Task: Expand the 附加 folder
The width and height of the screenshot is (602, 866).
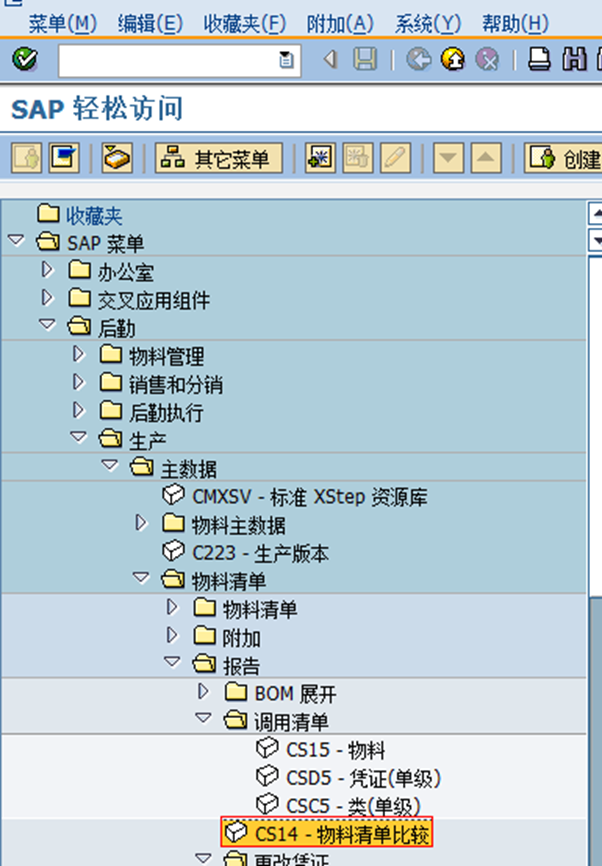Action: [x=173, y=636]
